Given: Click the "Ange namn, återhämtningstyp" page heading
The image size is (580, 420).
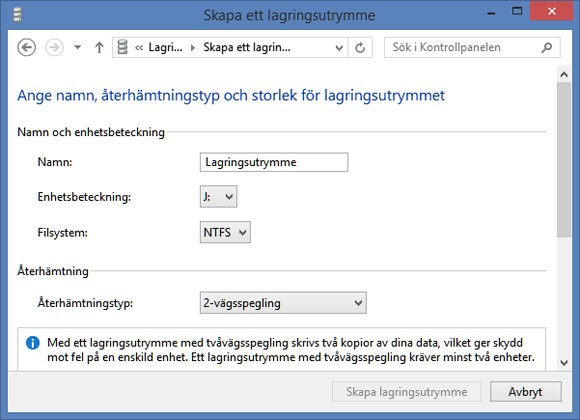Looking at the screenshot, I should [x=231, y=95].
